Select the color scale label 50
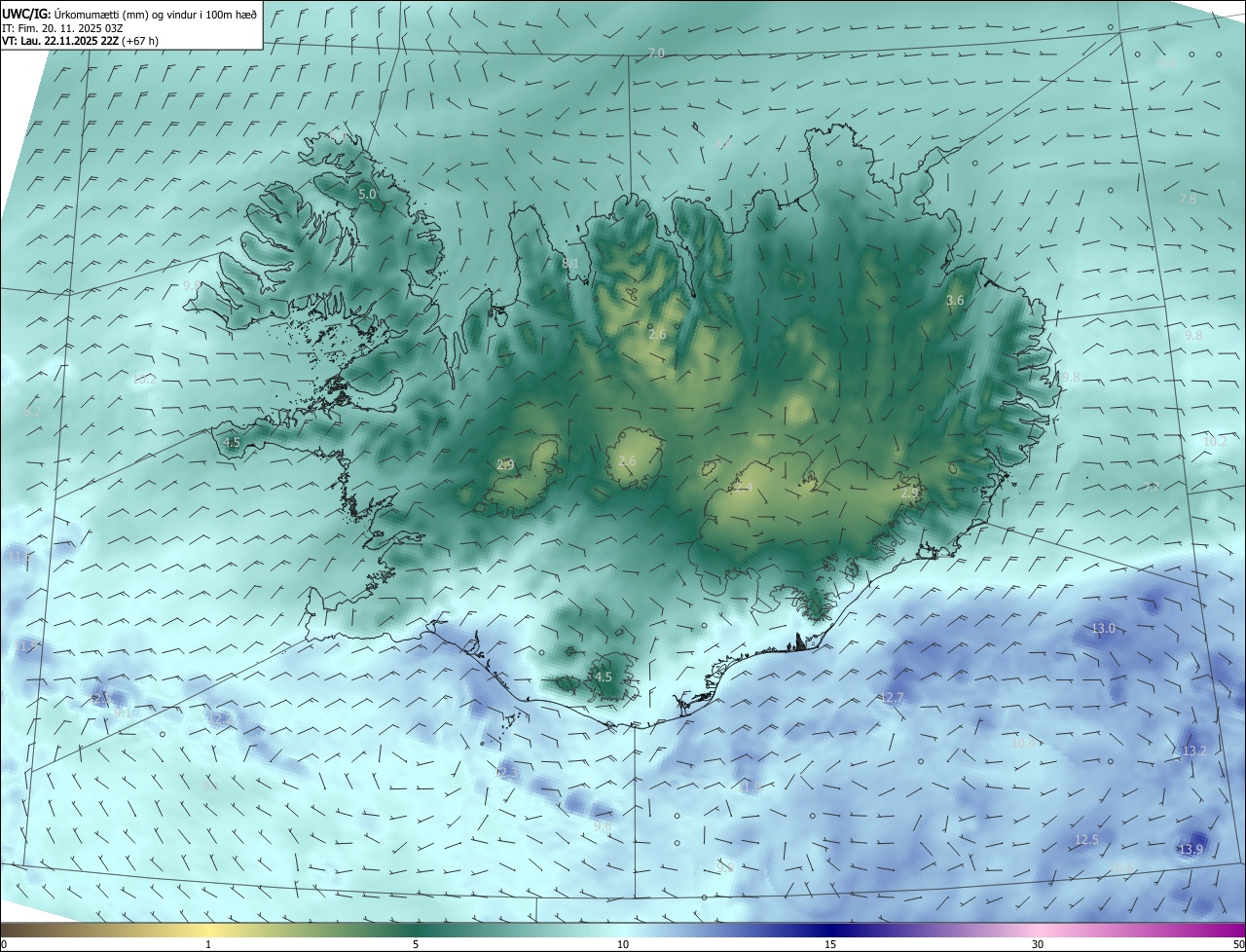 pyautogui.click(x=1238, y=944)
